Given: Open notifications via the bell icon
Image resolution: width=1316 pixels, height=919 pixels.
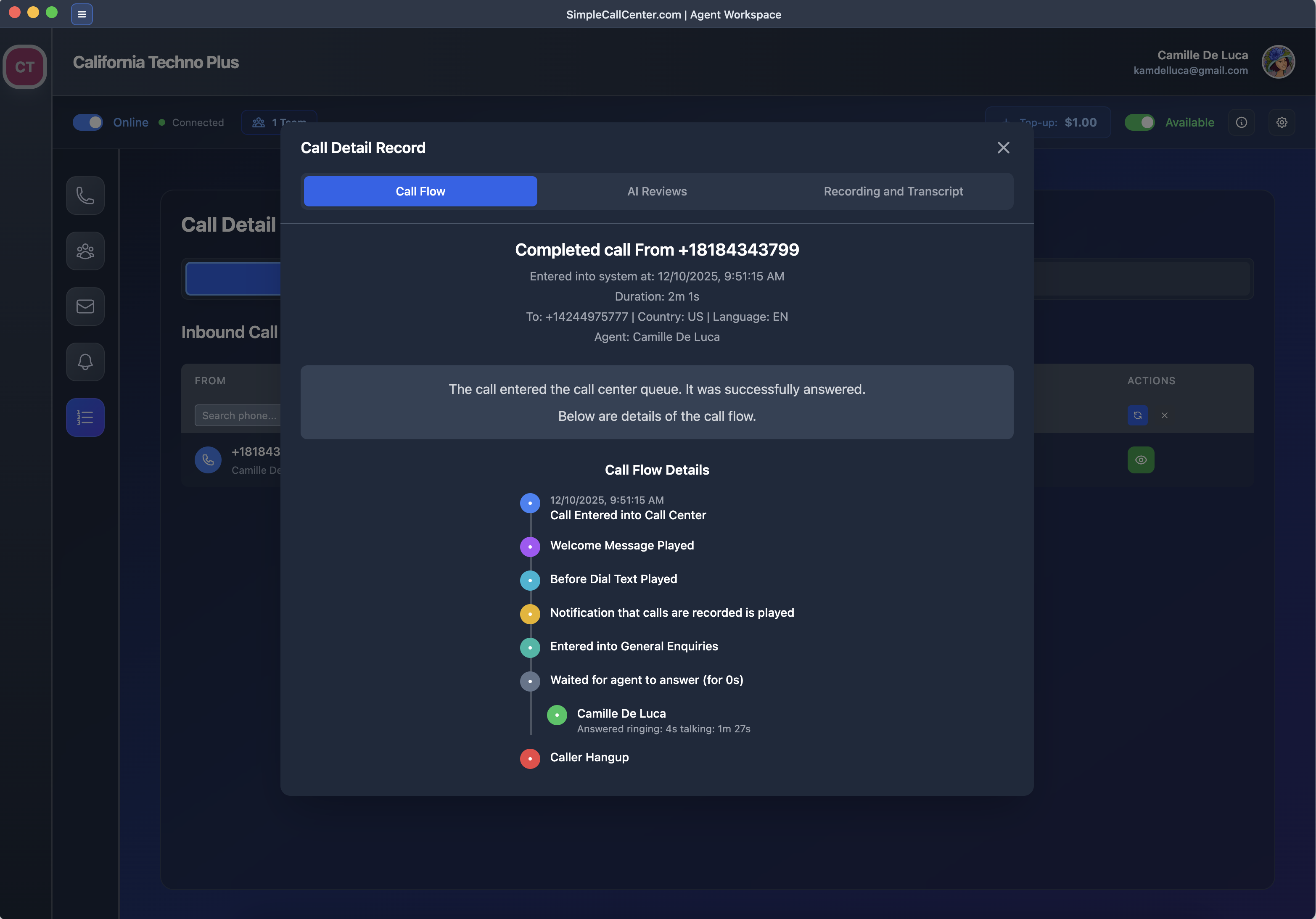Looking at the screenshot, I should click(85, 362).
